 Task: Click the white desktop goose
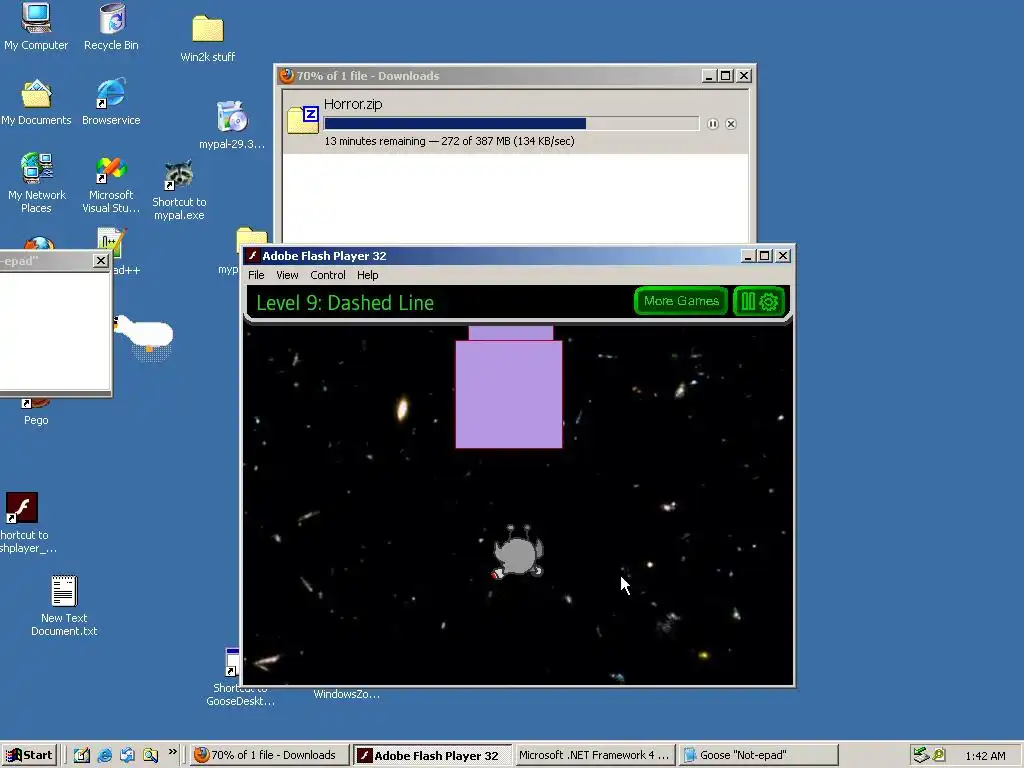coord(144,336)
